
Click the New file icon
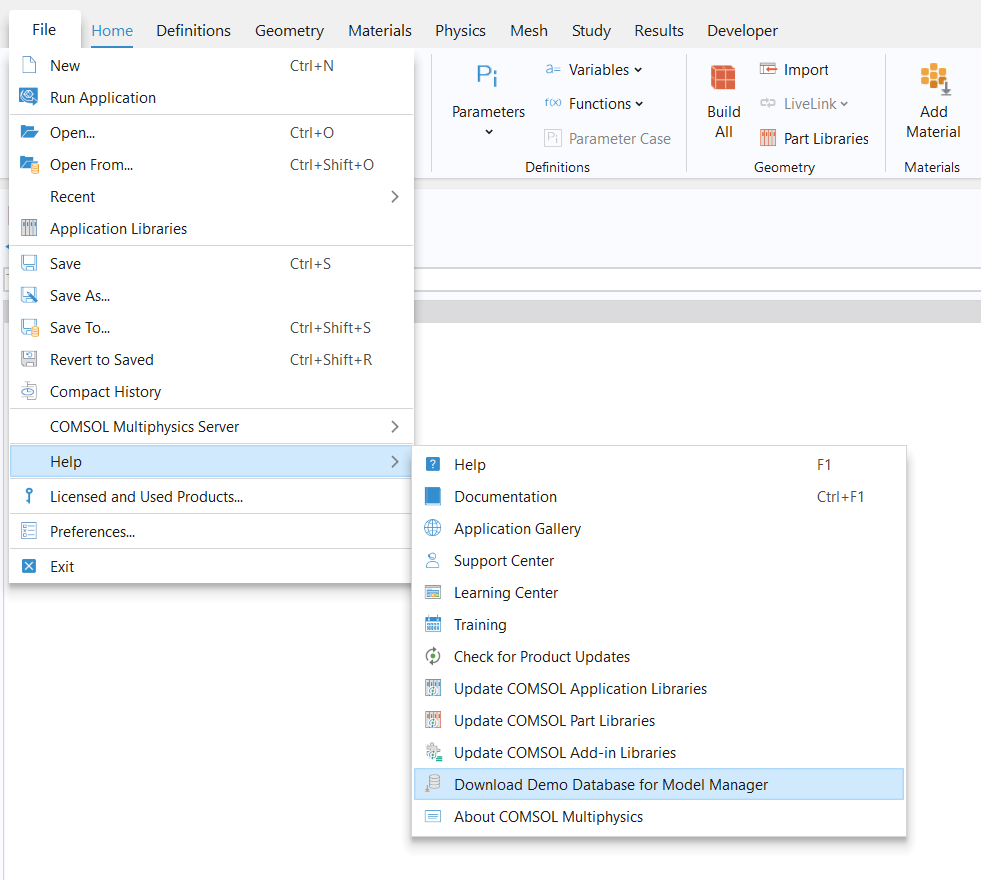coord(29,65)
